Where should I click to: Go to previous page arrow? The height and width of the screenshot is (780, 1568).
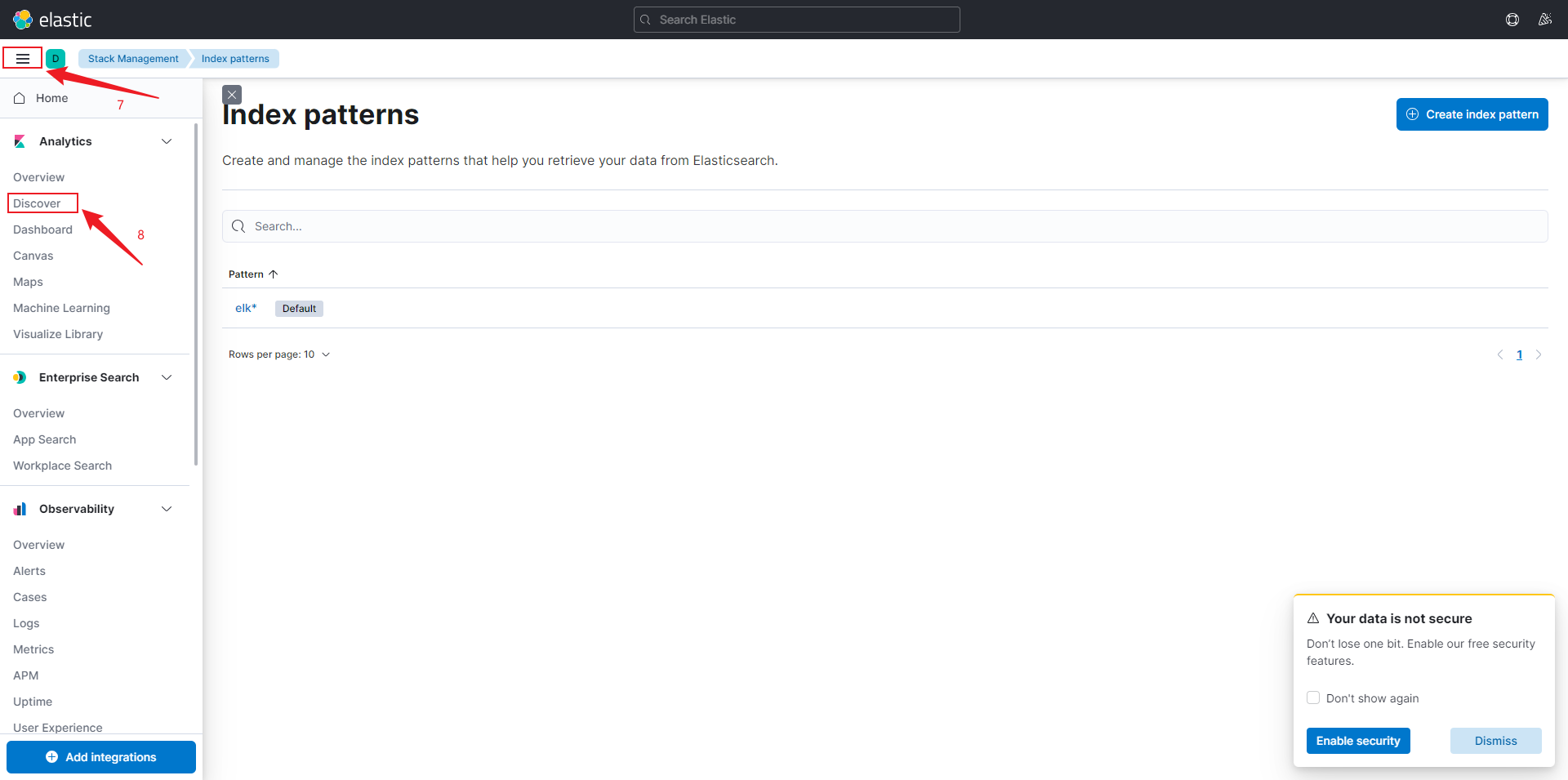[x=1500, y=354]
